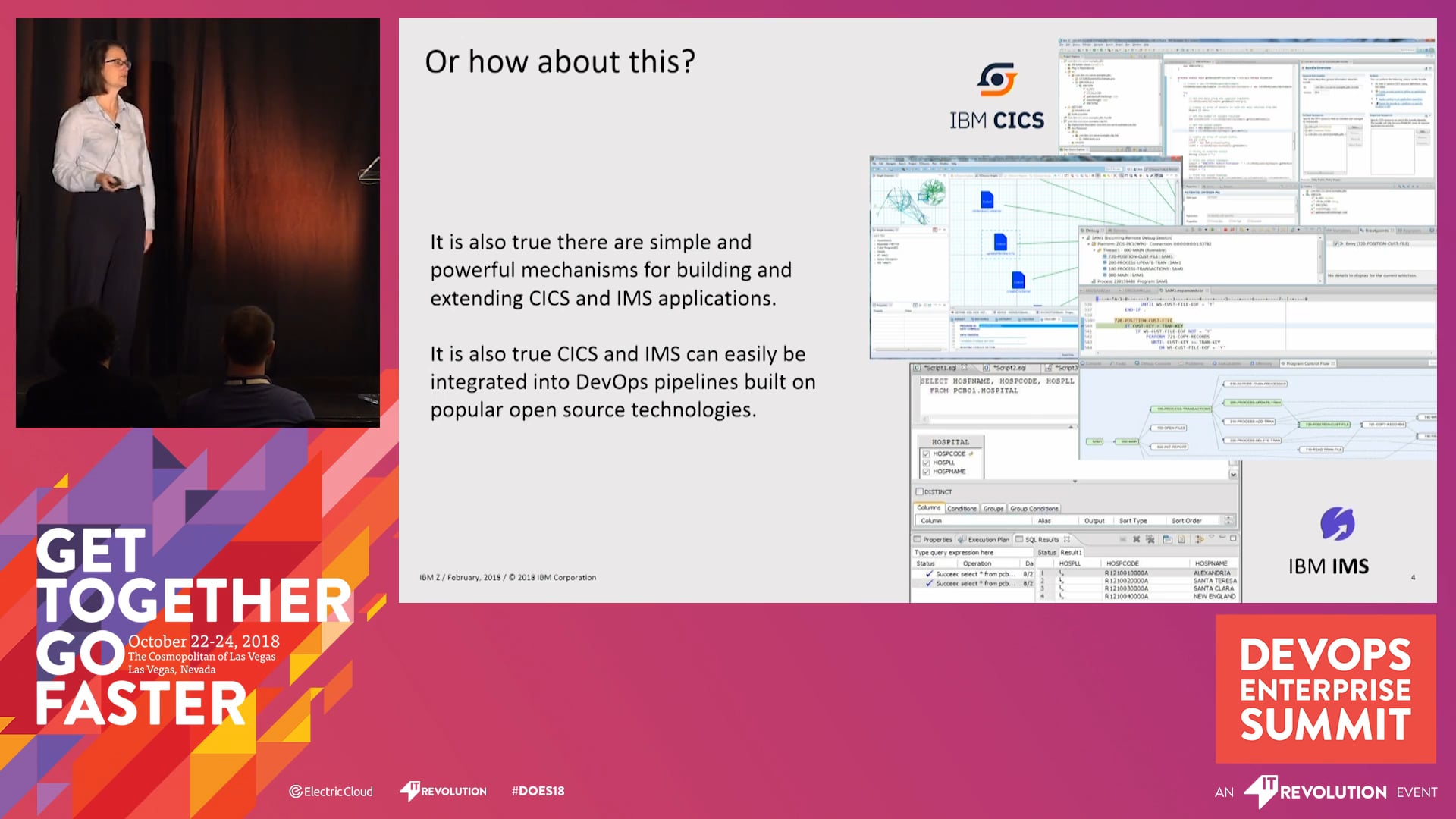Click the IT Revolution logo in the footer
The width and height of the screenshot is (1456, 819).
(x=444, y=791)
